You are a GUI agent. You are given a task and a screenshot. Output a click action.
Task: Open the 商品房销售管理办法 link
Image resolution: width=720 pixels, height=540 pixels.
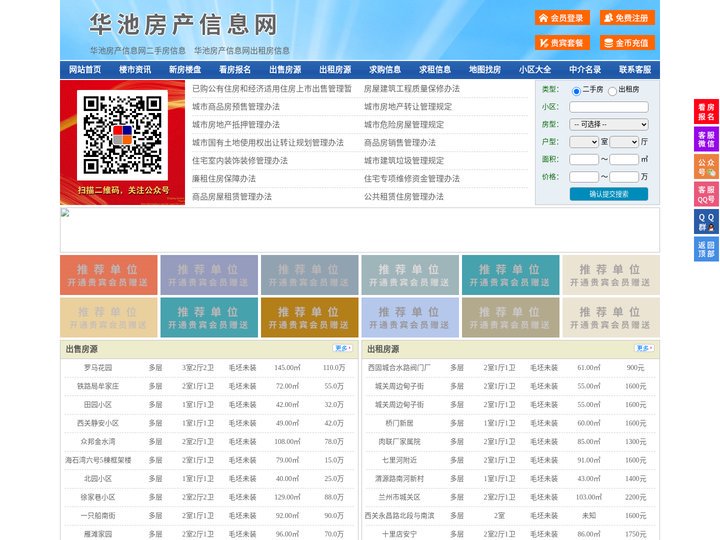point(400,143)
